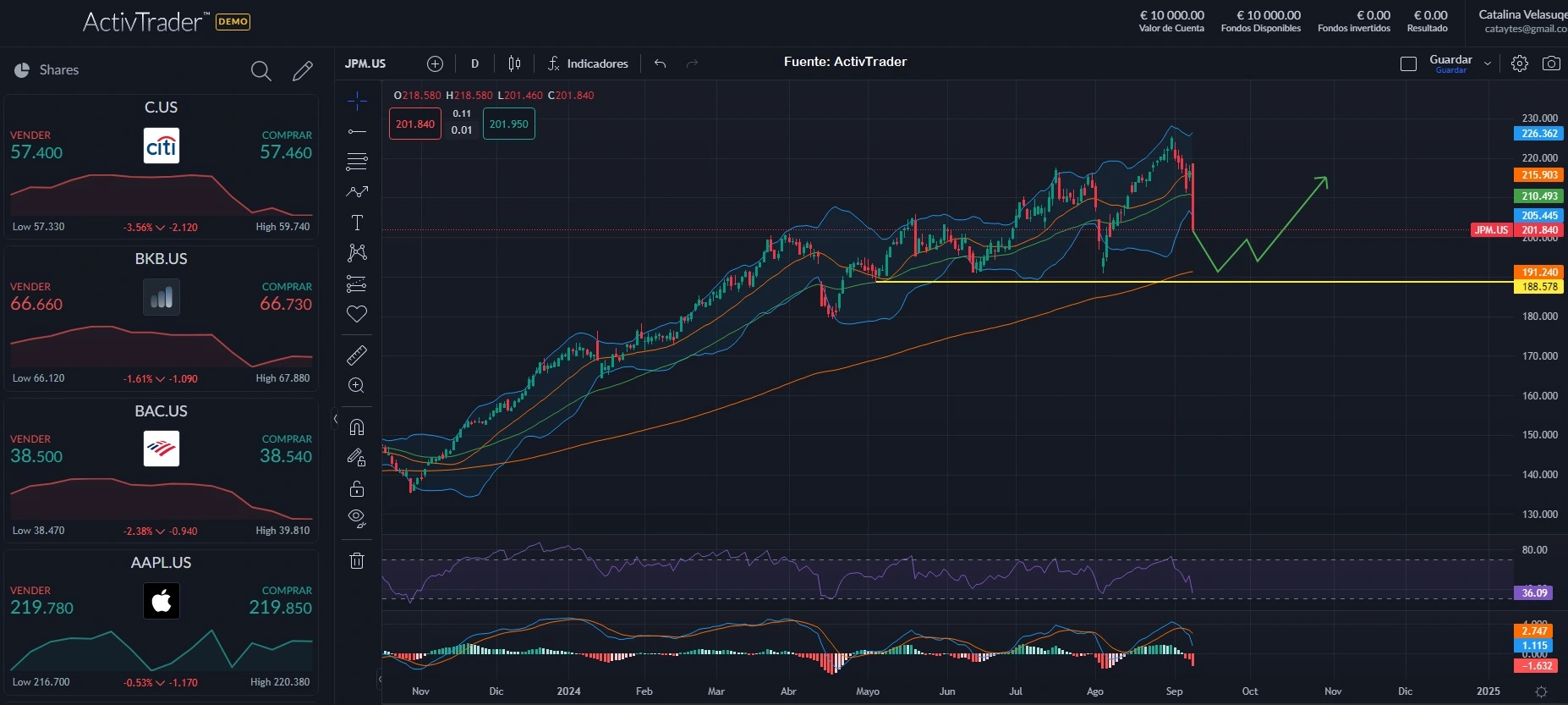This screenshot has width=1568, height=705.
Task: Activate the magnet snap mode
Action: pyautogui.click(x=357, y=427)
